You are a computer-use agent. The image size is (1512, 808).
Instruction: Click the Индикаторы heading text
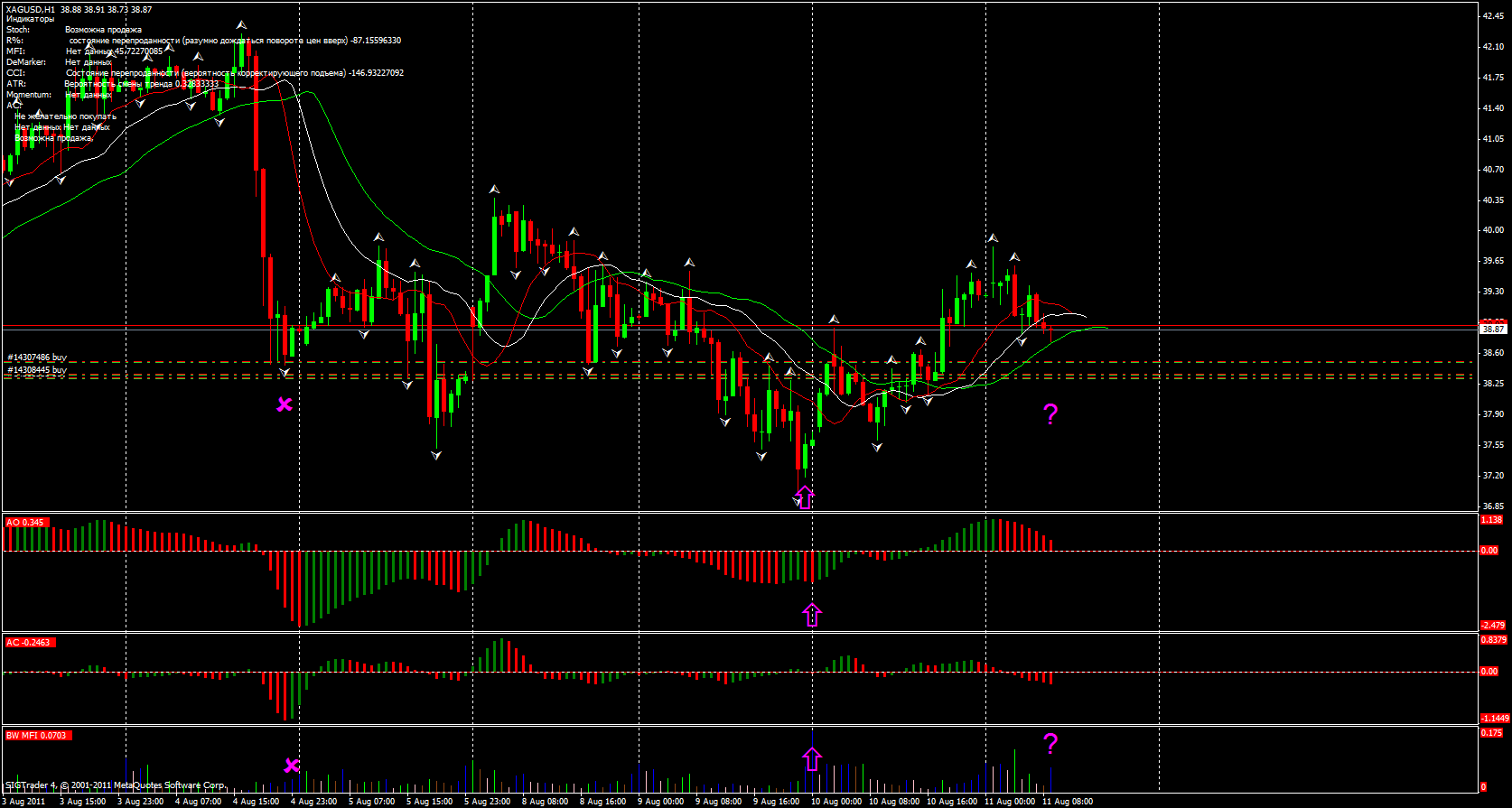[x=30, y=19]
